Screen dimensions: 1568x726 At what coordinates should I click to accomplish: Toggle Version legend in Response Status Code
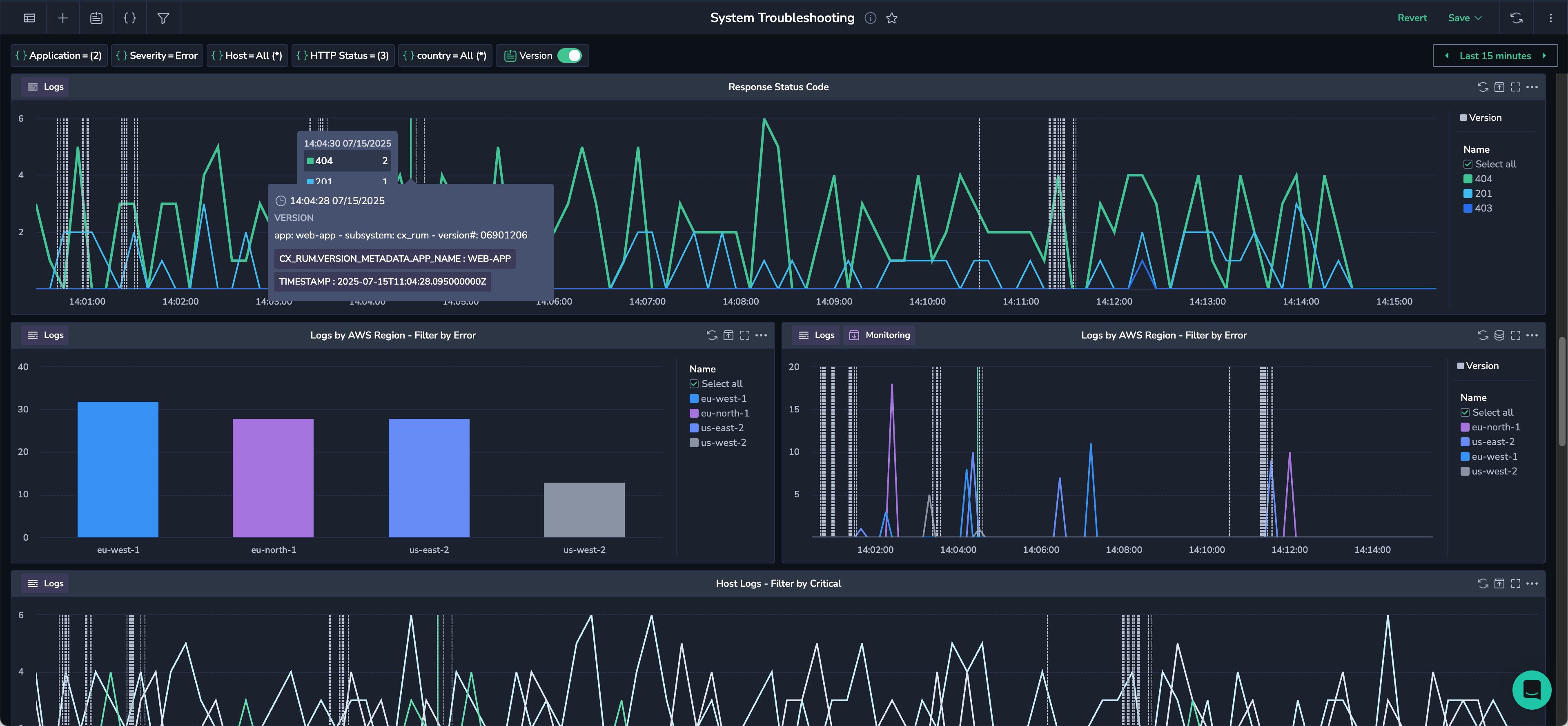(1481, 118)
